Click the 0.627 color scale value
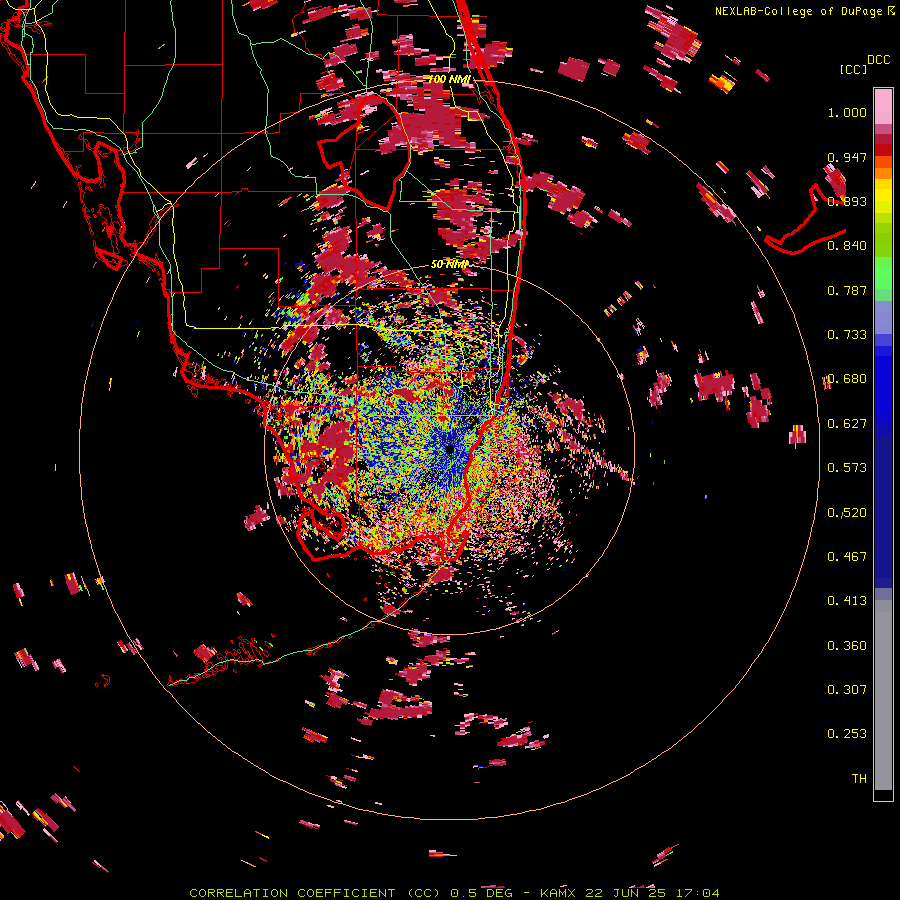Image resolution: width=900 pixels, height=900 pixels. tap(847, 424)
